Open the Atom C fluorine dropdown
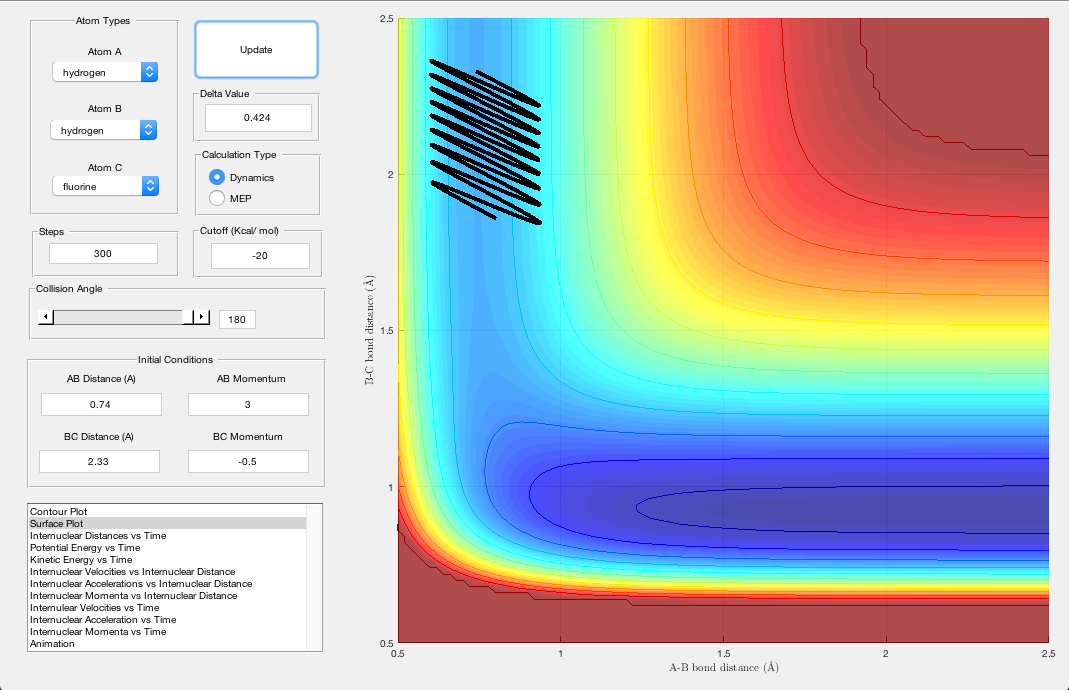The image size is (1069, 690). 105,186
